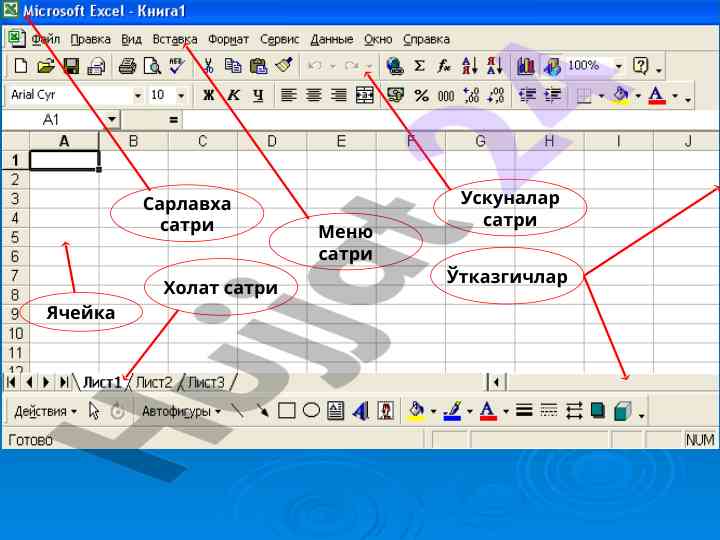Screen dimensions: 720x540
Task: Open the Вид menu
Action: pos(131,39)
